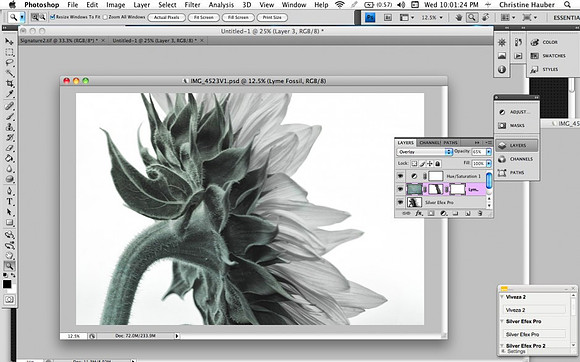
Task: Switch to the Paths tab in Layers panel
Action: [450, 142]
